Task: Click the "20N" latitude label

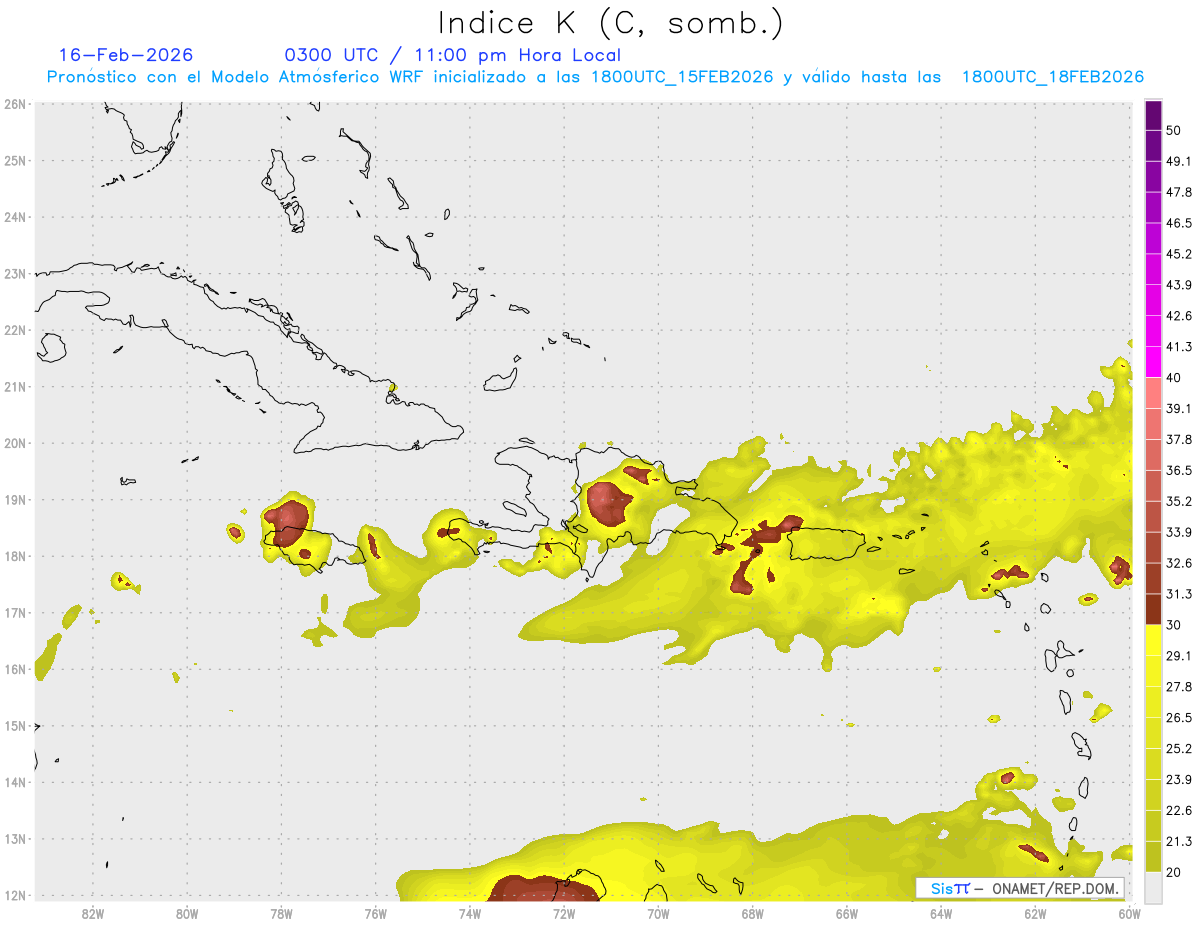Action: click(x=15, y=443)
